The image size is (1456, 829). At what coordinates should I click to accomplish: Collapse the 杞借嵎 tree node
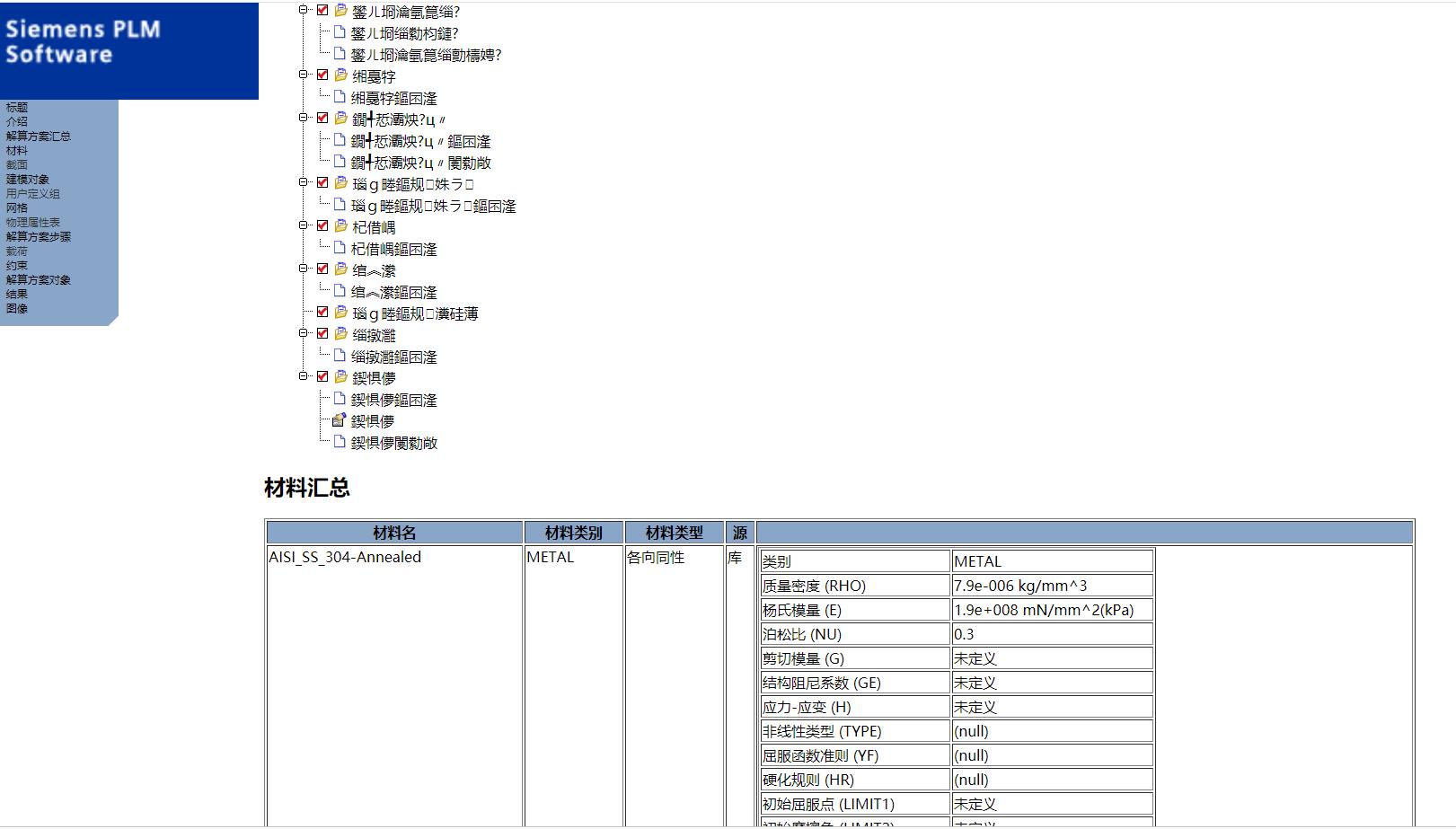[x=304, y=225]
